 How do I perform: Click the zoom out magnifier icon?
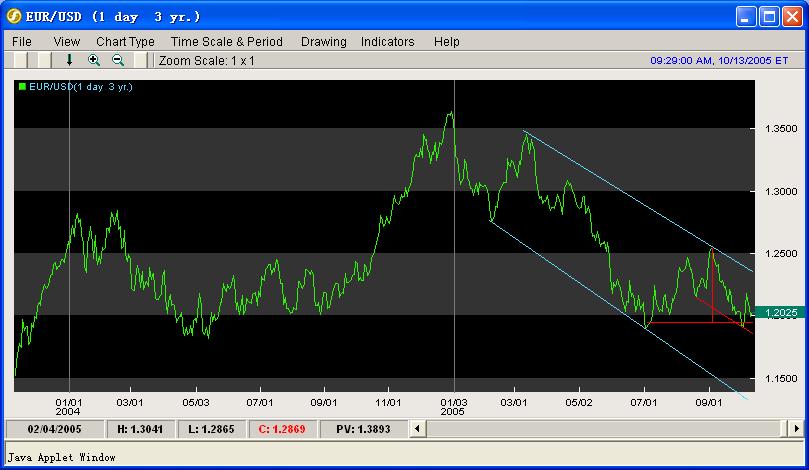point(118,60)
